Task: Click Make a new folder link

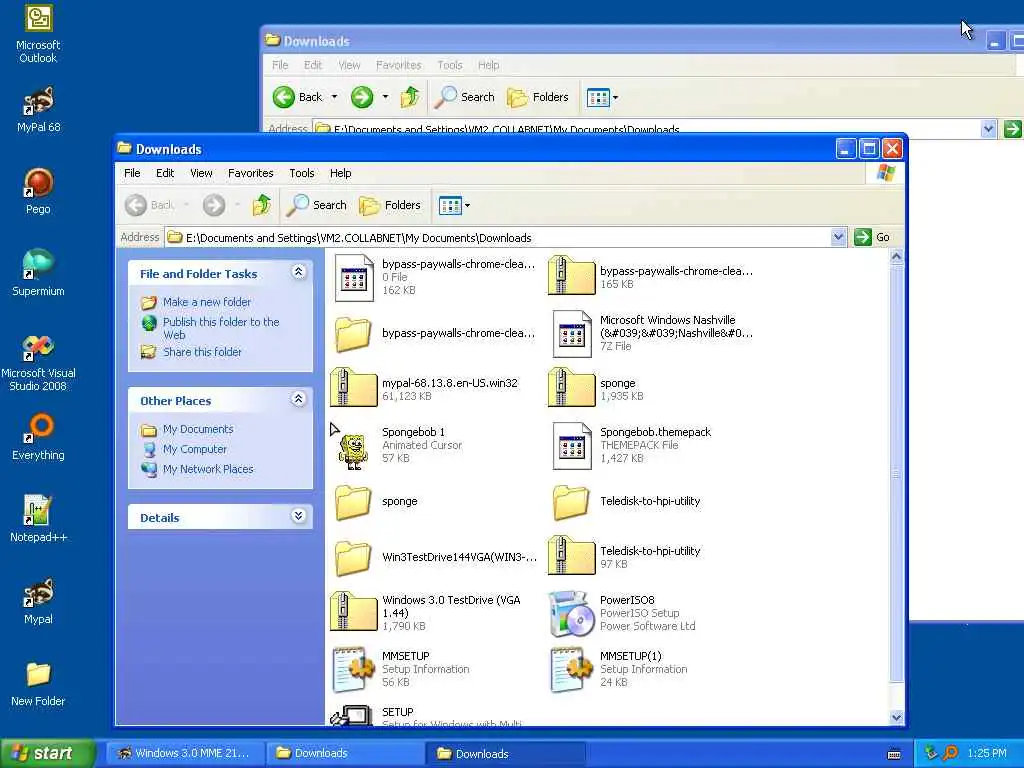Action: point(206,302)
